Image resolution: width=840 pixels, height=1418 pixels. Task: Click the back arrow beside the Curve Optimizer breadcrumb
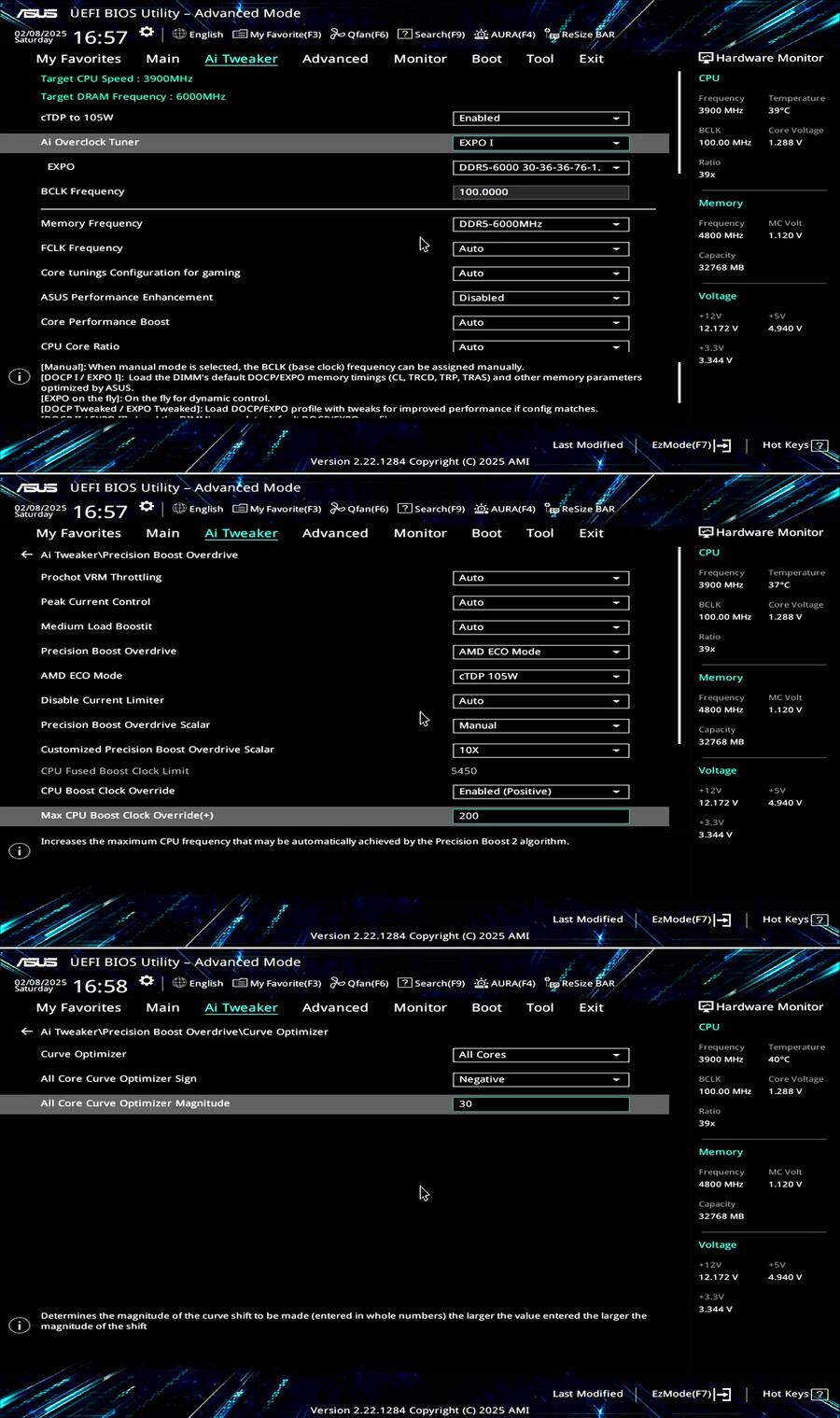pos(26,1032)
